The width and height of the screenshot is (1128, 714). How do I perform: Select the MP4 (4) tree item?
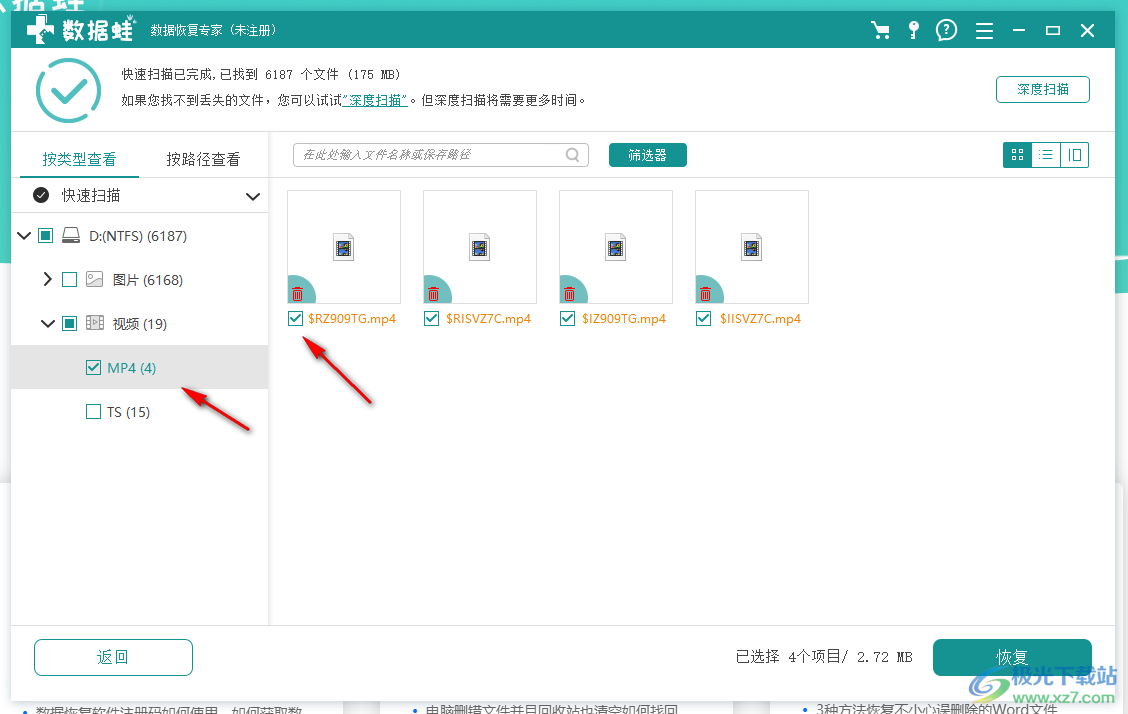click(x=140, y=367)
